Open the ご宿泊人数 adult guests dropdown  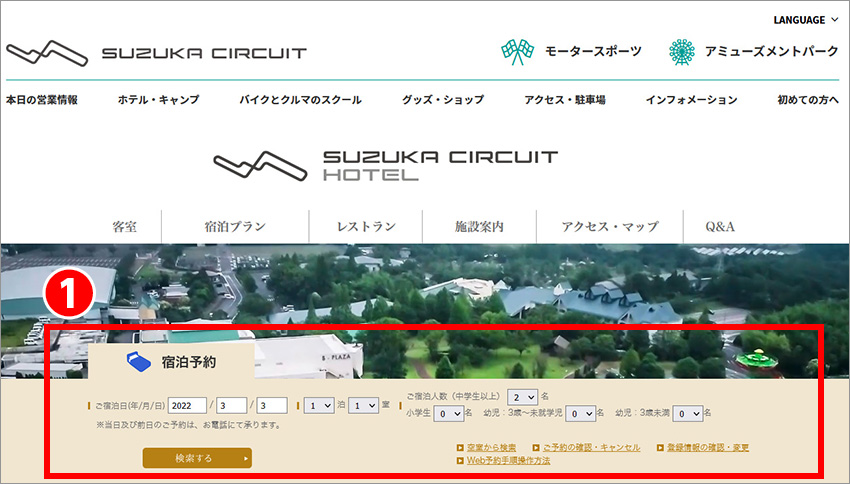[x=523, y=397]
